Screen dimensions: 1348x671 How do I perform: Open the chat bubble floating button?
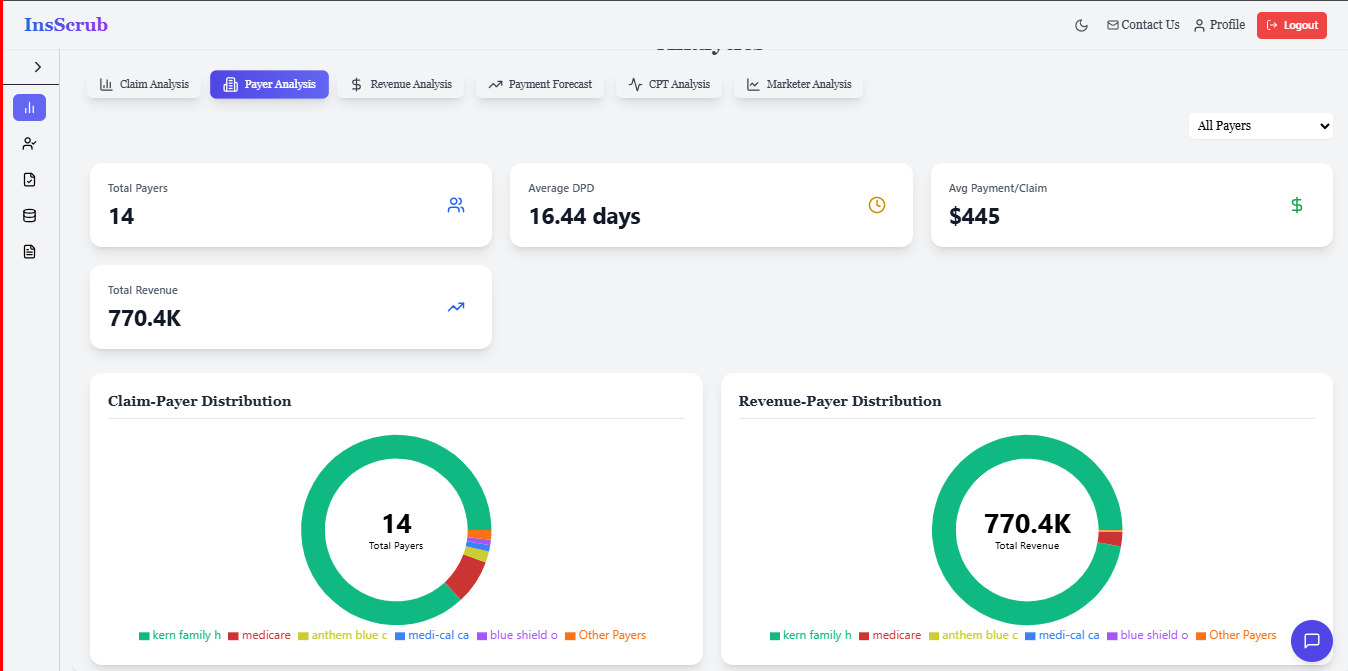pyautogui.click(x=1312, y=640)
